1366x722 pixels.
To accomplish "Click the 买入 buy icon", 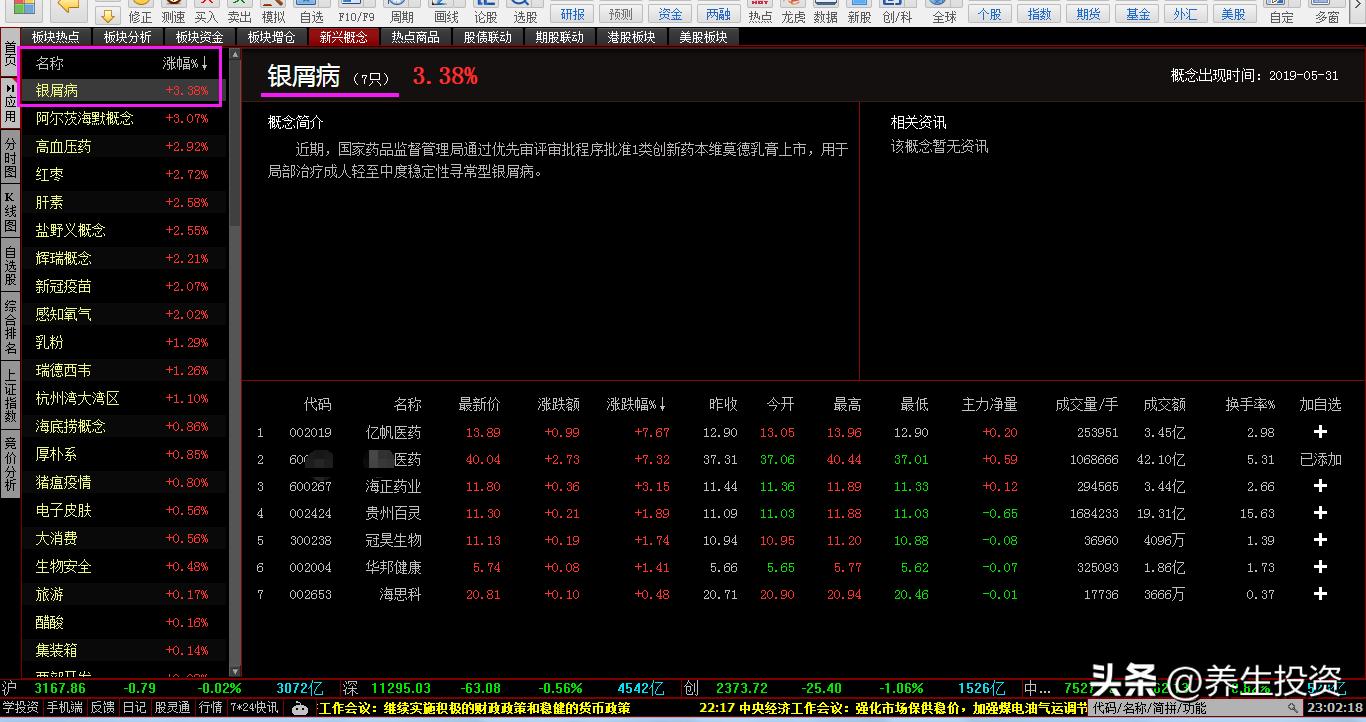I will coord(206,12).
